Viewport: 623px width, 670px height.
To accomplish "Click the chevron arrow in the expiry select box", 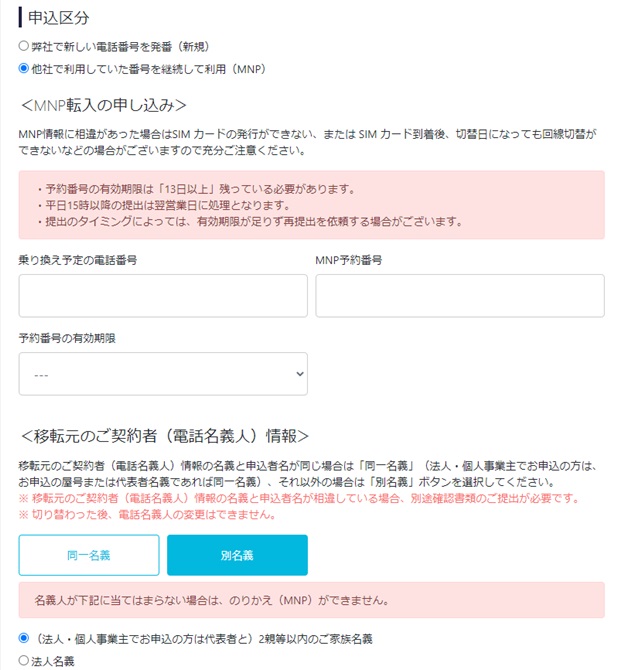I will tap(300, 374).
